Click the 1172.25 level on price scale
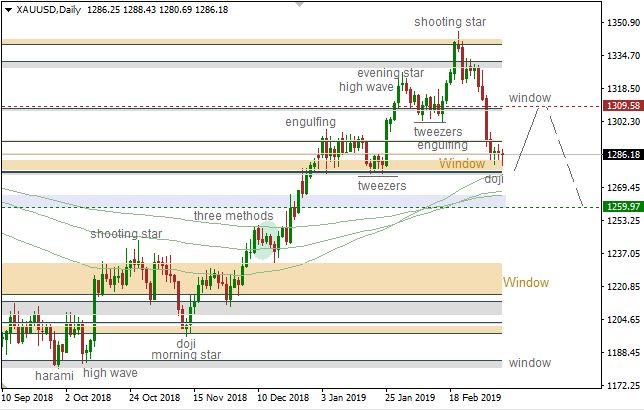 622,385
